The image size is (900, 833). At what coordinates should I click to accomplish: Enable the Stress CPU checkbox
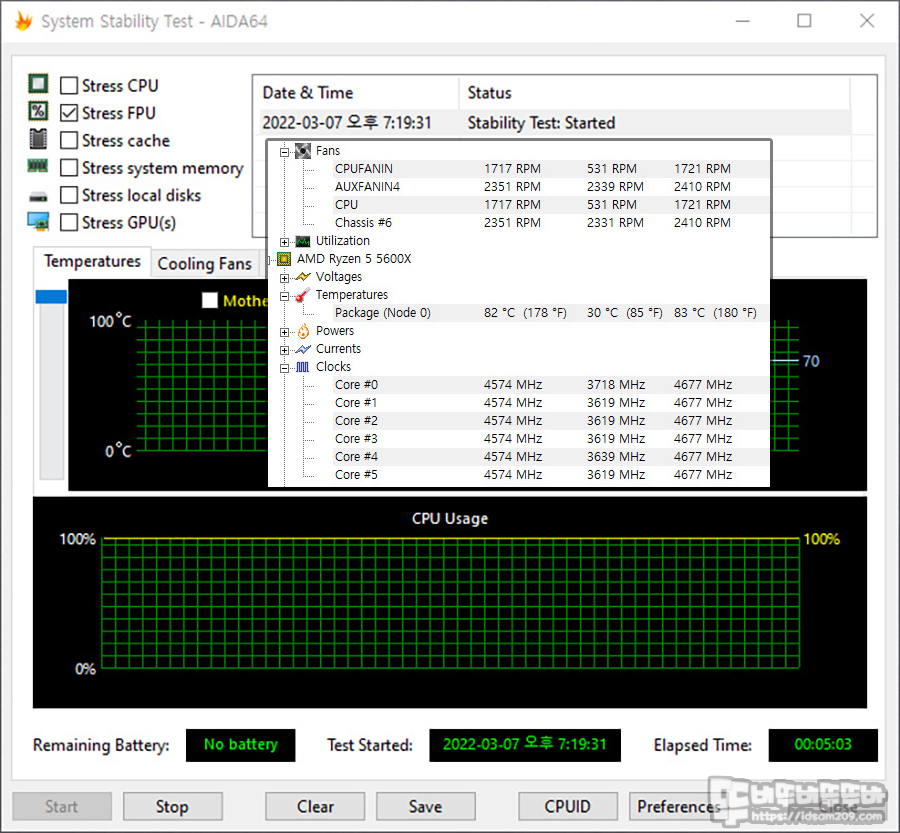pos(69,86)
